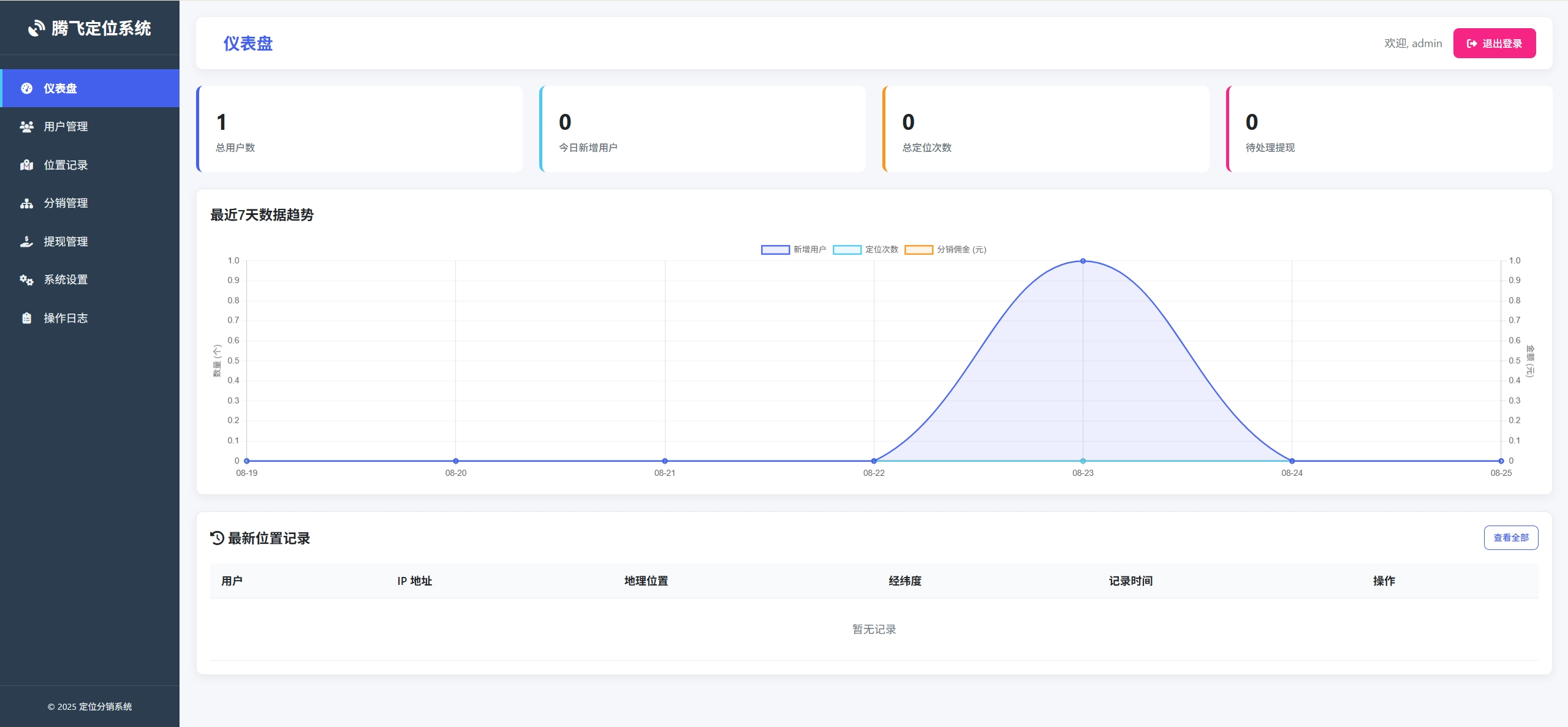The width and height of the screenshot is (1568, 727).
Task: Click the 总用户数 stat card
Action: click(x=360, y=129)
